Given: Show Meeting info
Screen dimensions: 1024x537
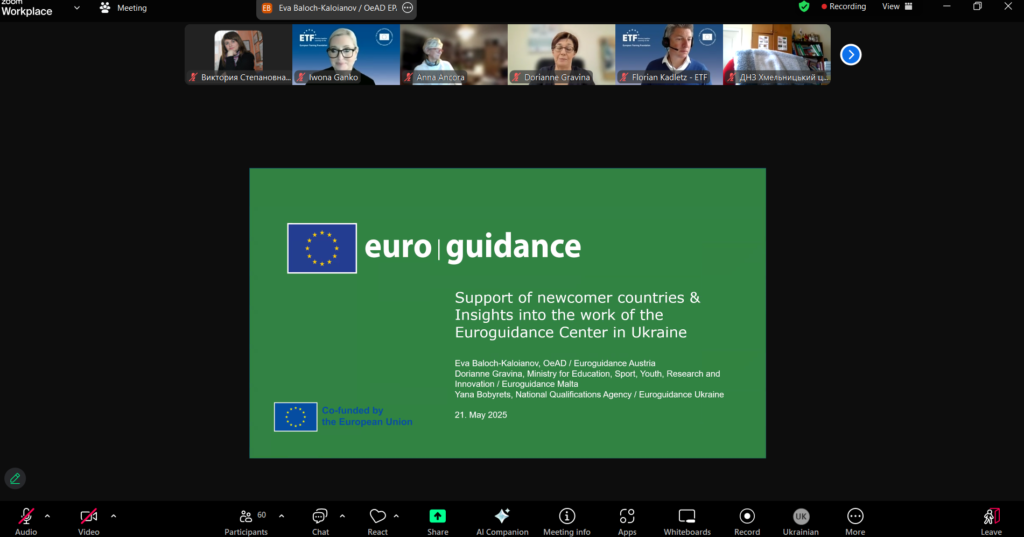Looking at the screenshot, I should click(x=567, y=521).
